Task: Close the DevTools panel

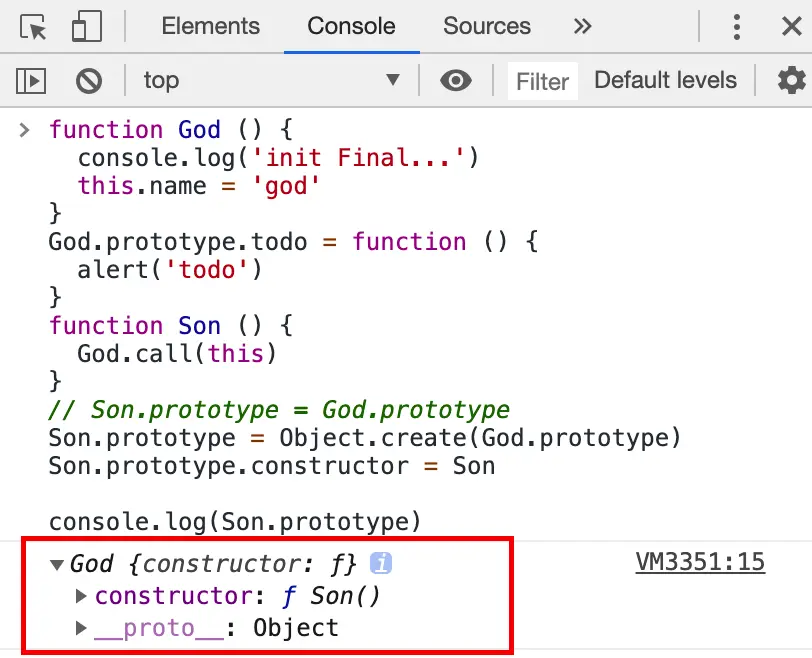Action: (791, 27)
